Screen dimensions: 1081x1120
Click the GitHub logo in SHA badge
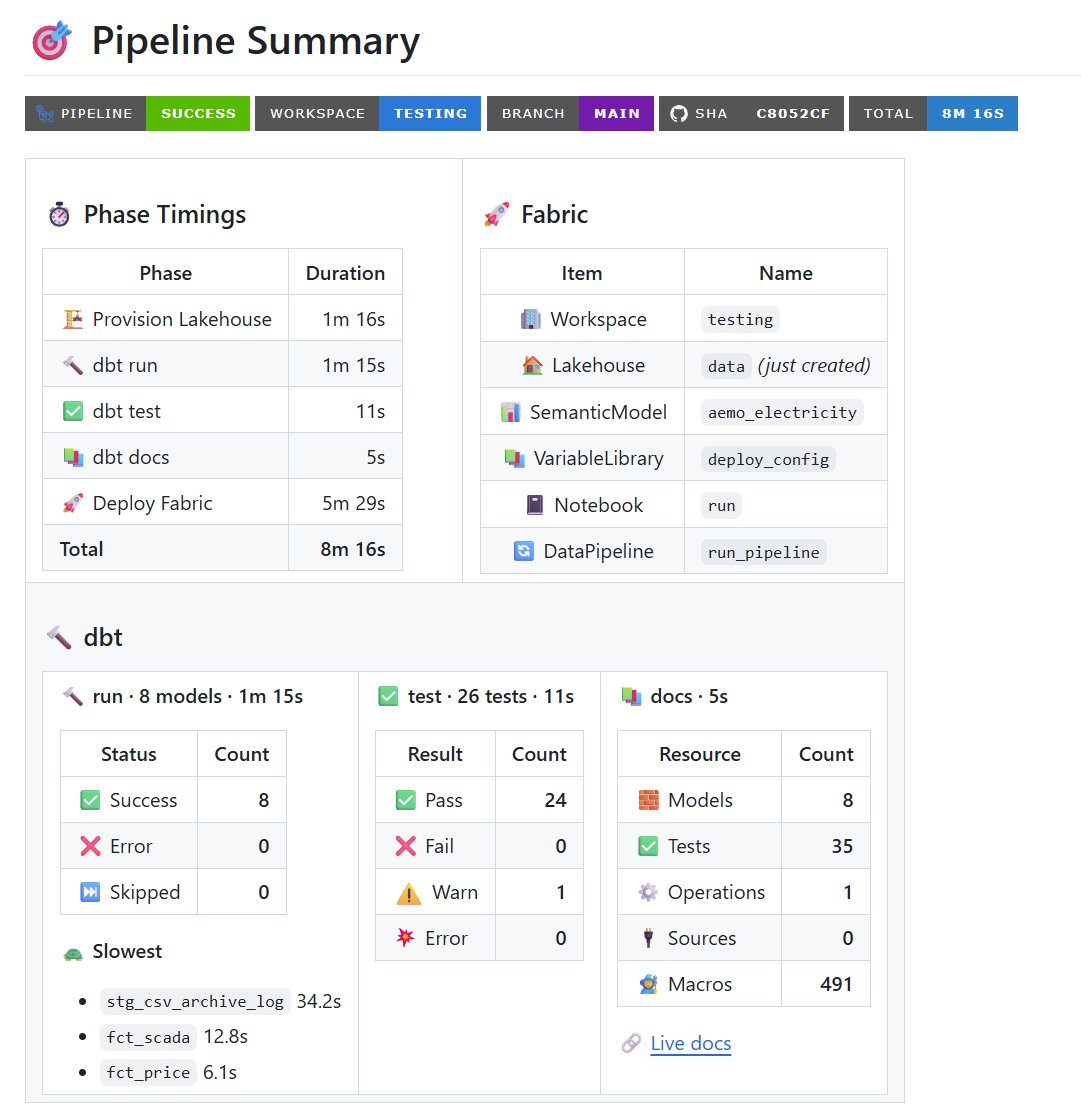679,114
